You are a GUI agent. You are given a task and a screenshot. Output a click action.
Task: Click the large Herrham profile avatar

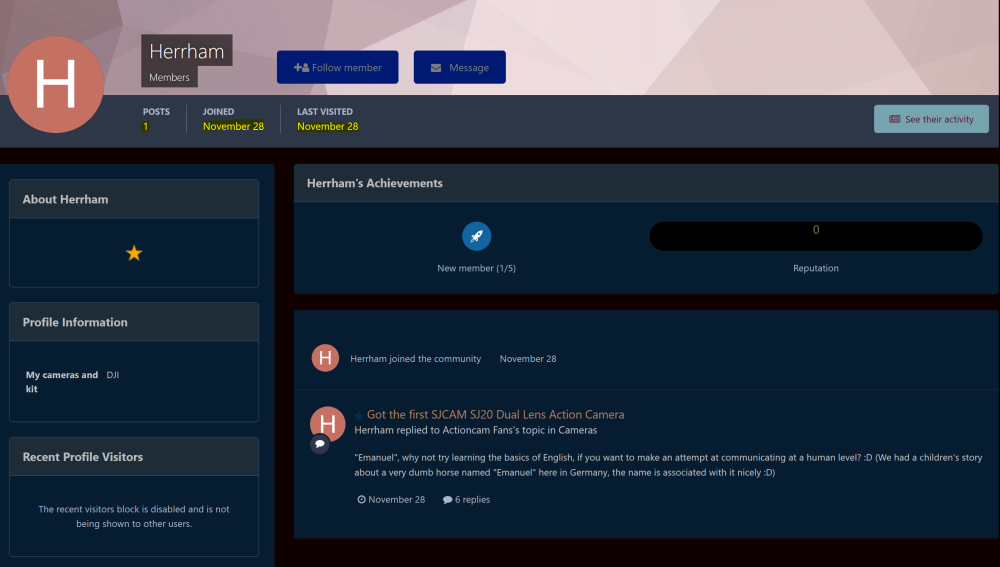tap(56, 85)
